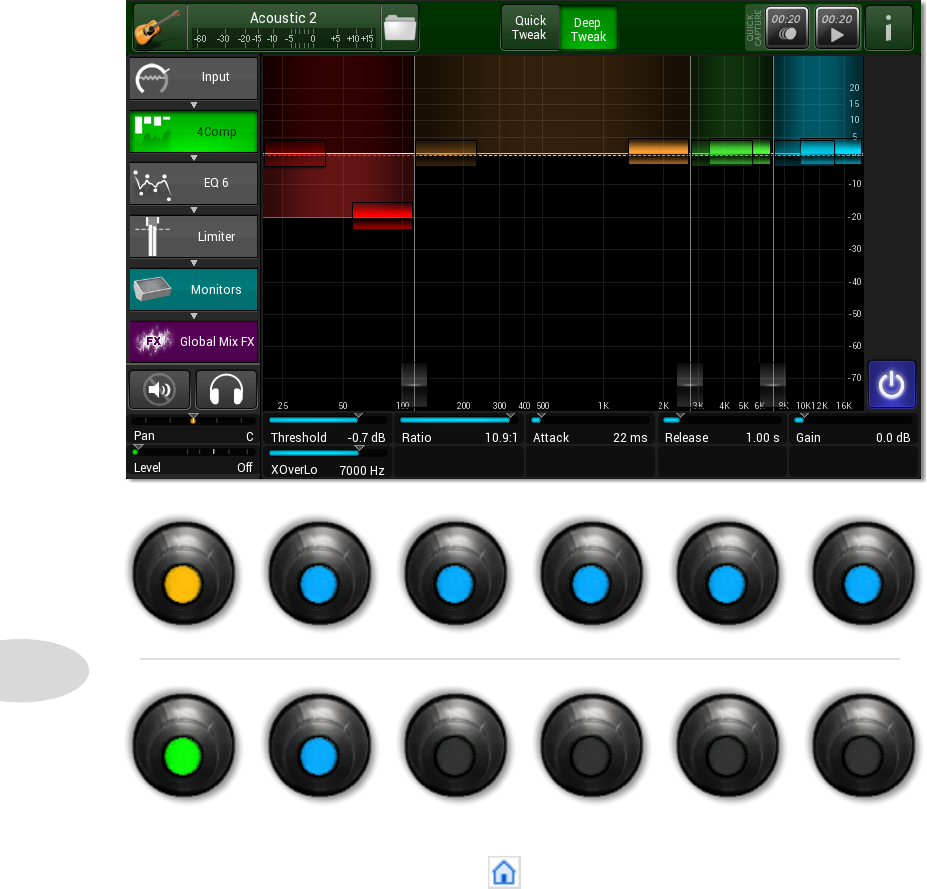Toggle headphone solo button
This screenshot has height=889, width=927.
[x=226, y=390]
